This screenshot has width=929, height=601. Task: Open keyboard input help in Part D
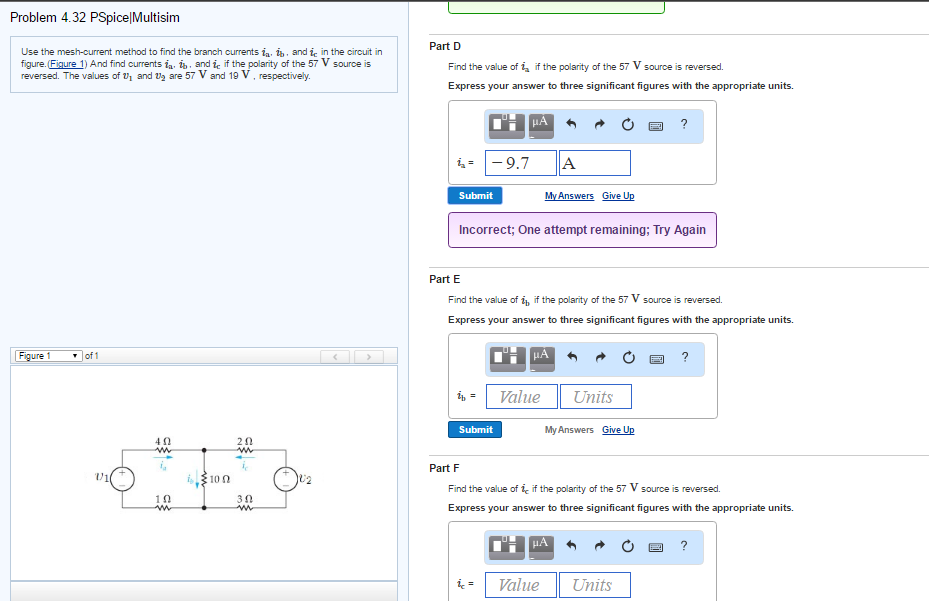tap(655, 125)
